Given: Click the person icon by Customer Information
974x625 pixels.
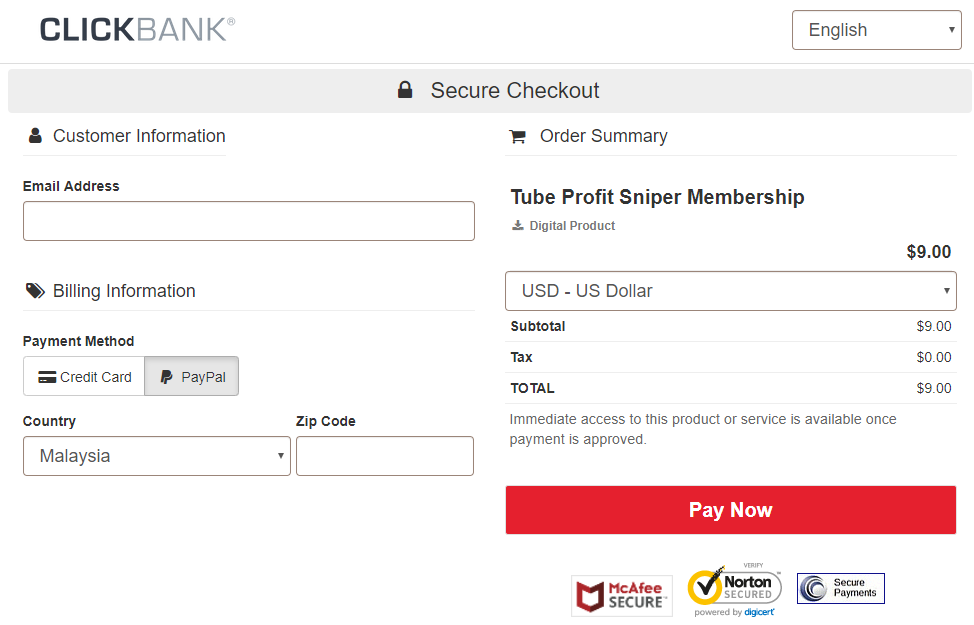Looking at the screenshot, I should 35,135.
